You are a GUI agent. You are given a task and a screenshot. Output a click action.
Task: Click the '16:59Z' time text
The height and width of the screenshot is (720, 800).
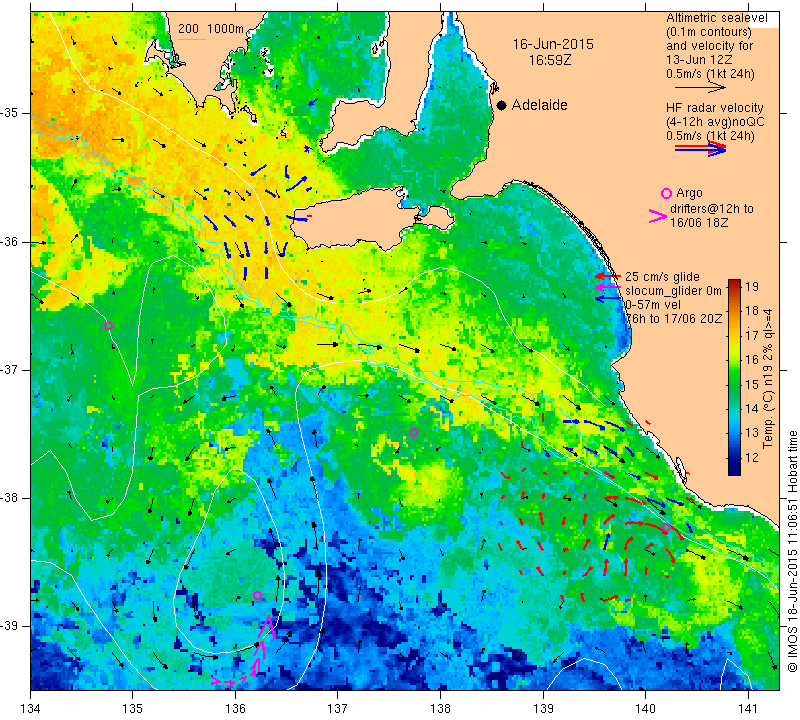point(549,60)
